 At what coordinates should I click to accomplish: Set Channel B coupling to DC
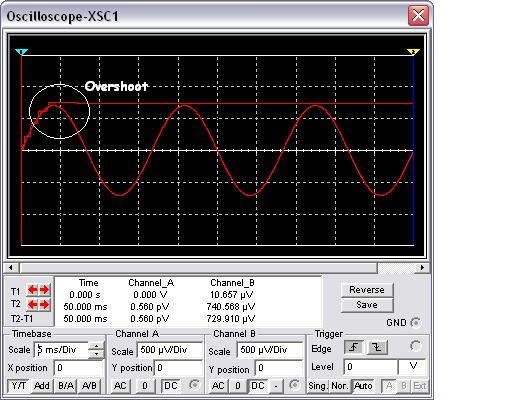click(257, 386)
